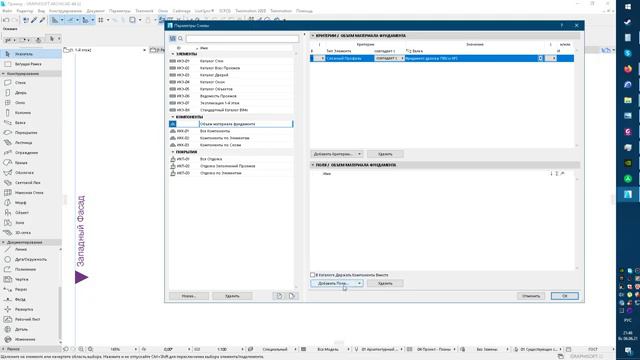This screenshot has width=640, height=360.
Task: Open the 'Добавить Критерии' dropdown arrow
Action: [x=359, y=154]
